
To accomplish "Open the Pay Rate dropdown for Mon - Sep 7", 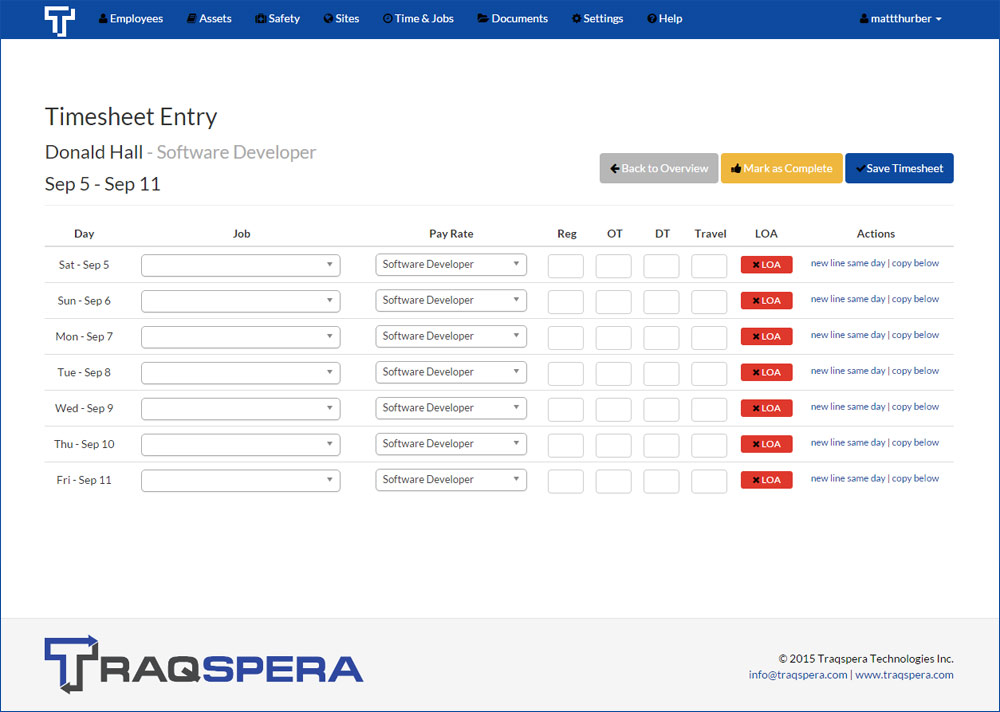I will (450, 336).
